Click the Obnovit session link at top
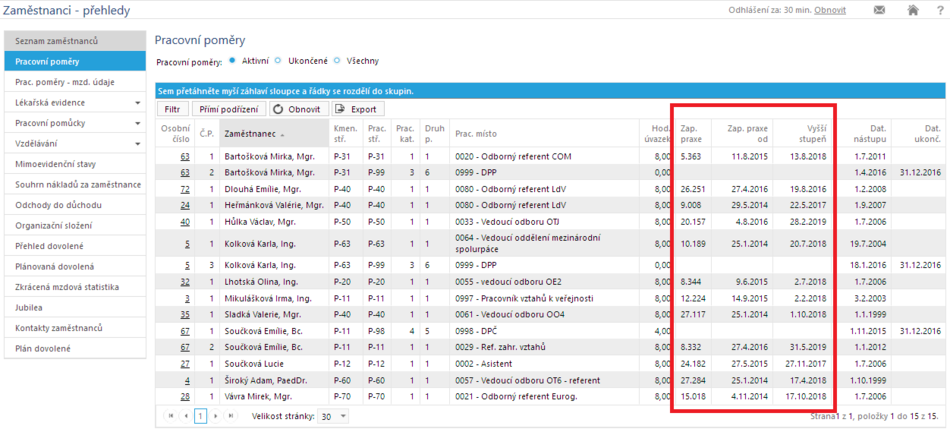The width and height of the screenshot is (950, 432). 830,10
